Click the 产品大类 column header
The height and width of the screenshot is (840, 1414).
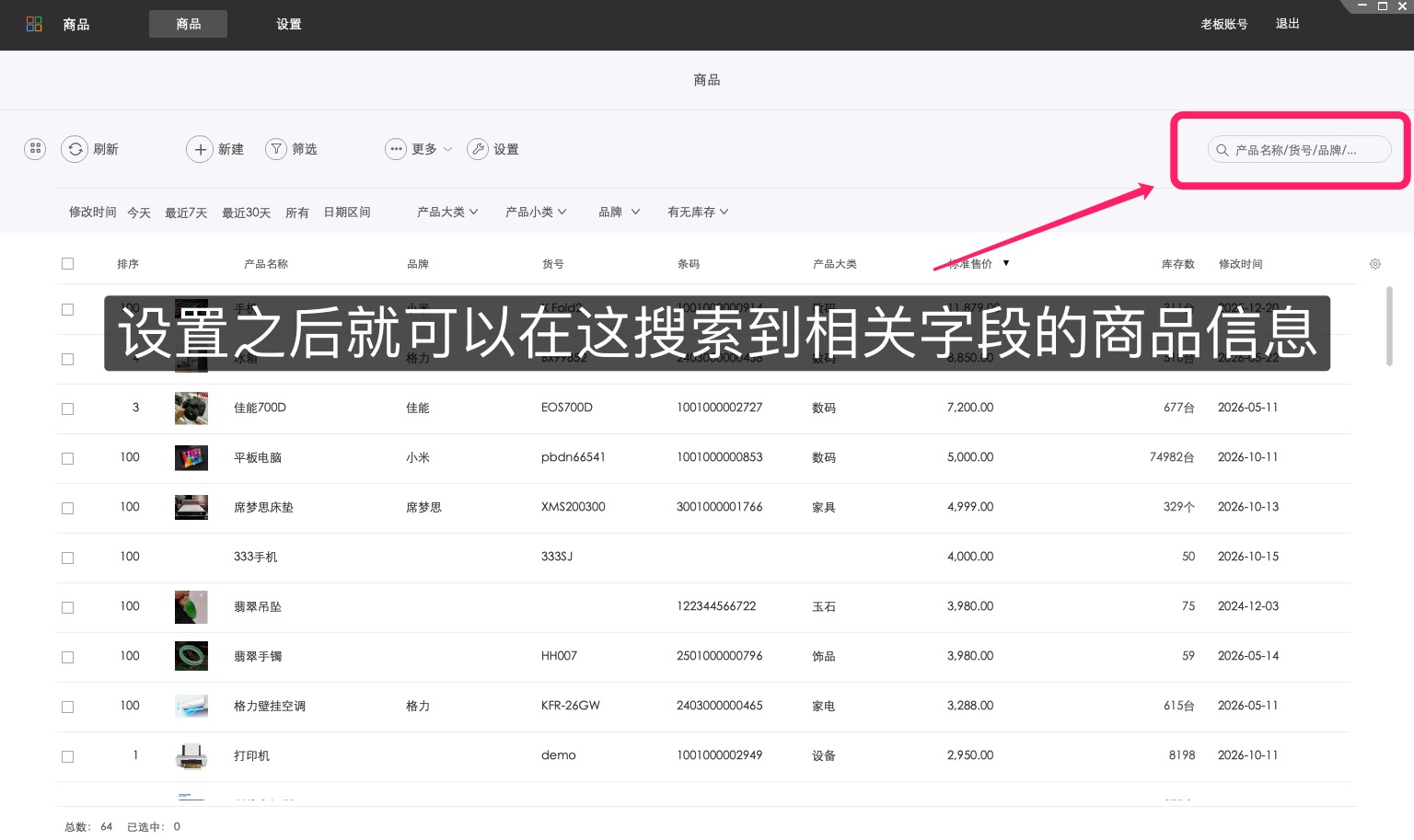pyautogui.click(x=835, y=264)
